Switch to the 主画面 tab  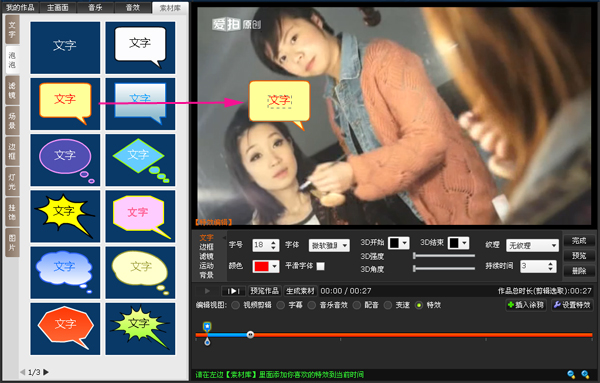click(x=58, y=7)
